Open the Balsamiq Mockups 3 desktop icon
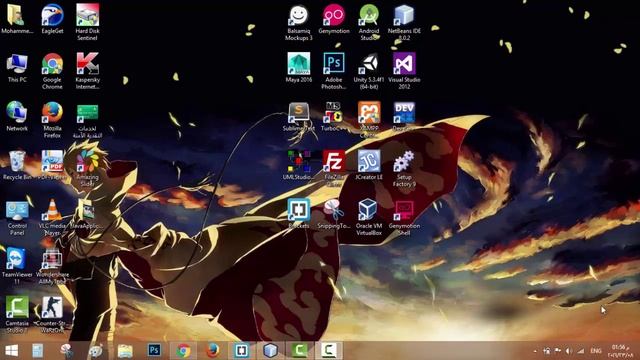 [299, 22]
